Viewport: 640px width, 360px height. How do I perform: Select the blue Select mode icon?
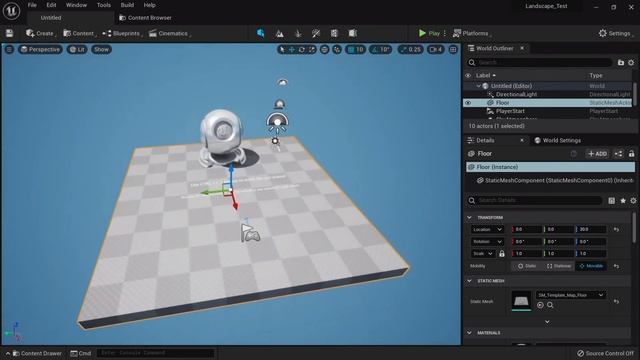pos(260,33)
